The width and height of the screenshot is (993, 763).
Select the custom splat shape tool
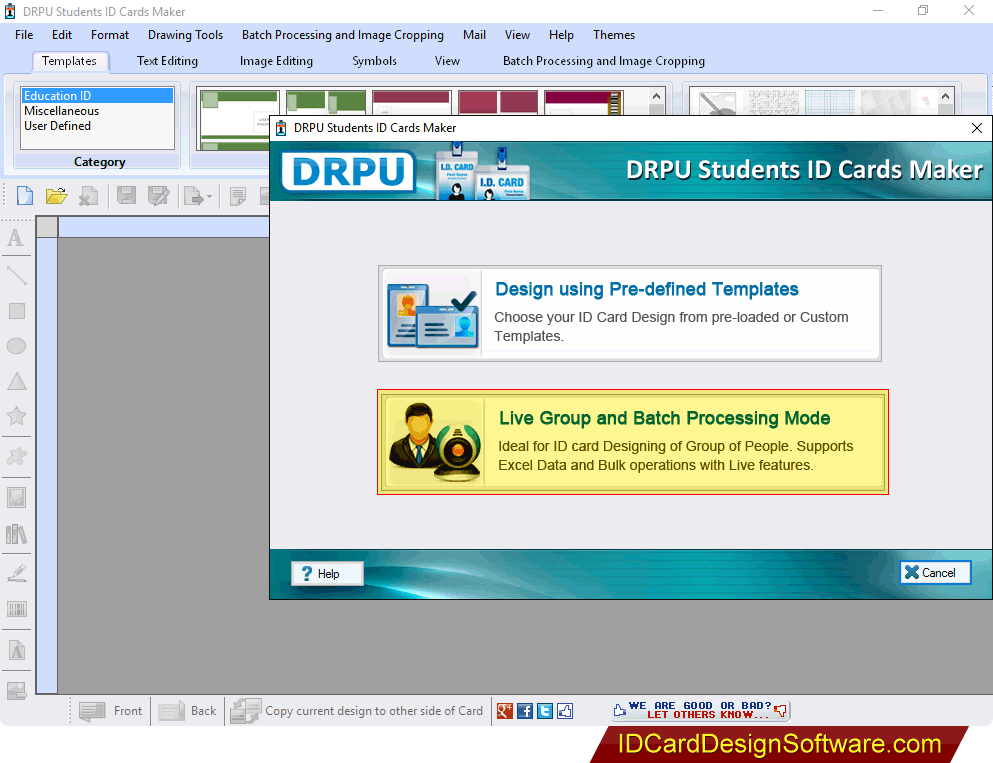(x=16, y=457)
